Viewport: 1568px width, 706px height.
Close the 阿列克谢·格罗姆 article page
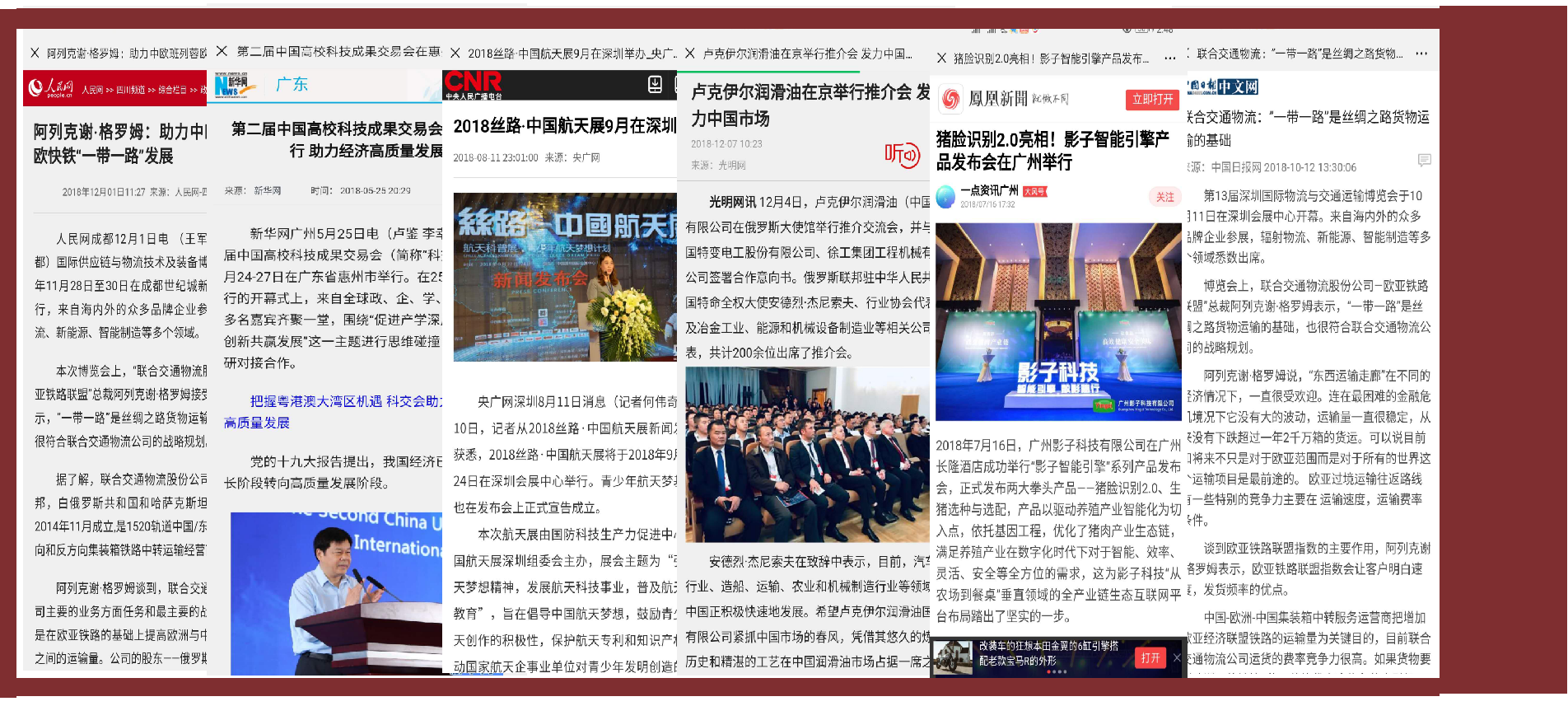click(x=35, y=53)
